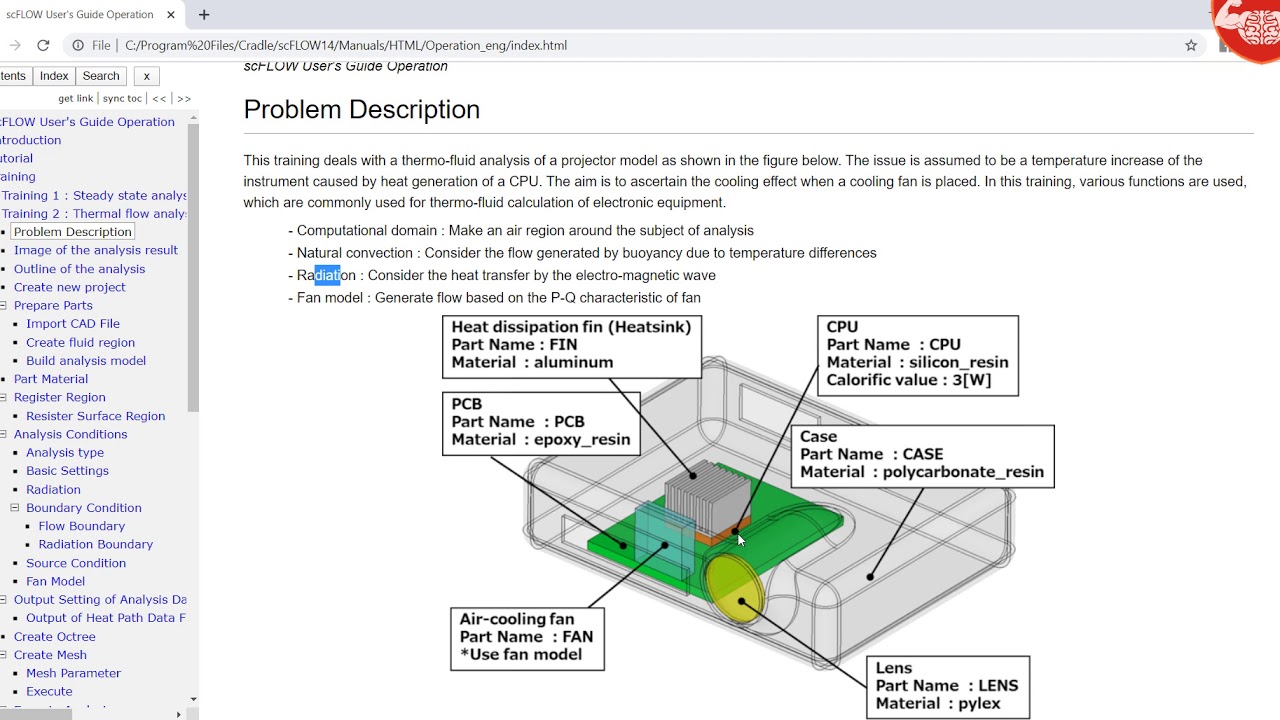Go to previous topic with << button
Screen dimensions: 1280x720
point(159,98)
